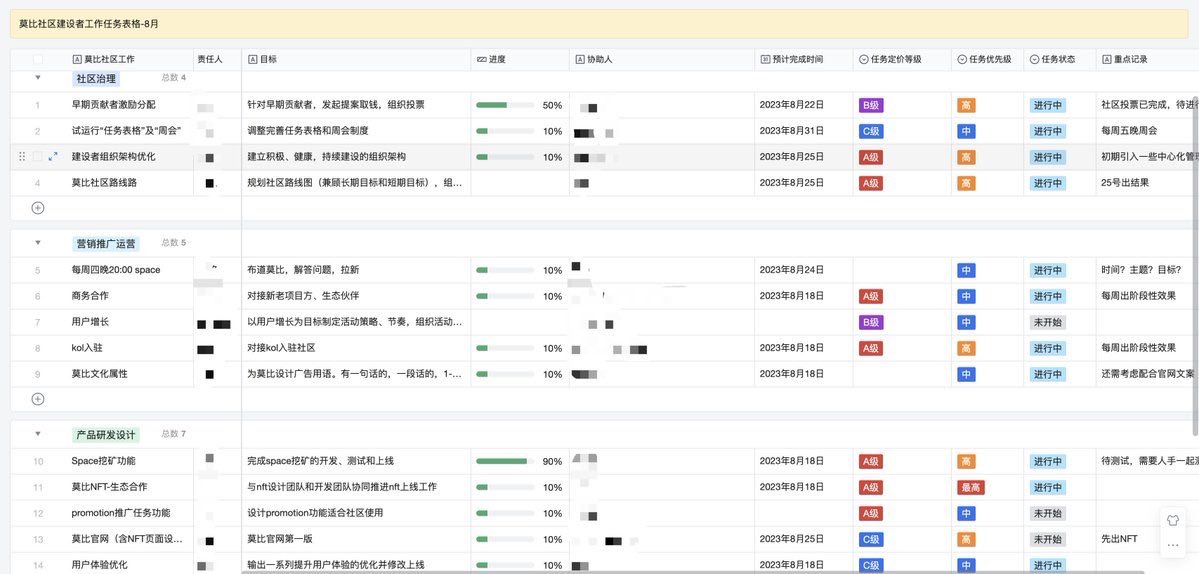Click the 莫比NFT-生态合作 task cell
The height and width of the screenshot is (574, 1199).
point(109,487)
